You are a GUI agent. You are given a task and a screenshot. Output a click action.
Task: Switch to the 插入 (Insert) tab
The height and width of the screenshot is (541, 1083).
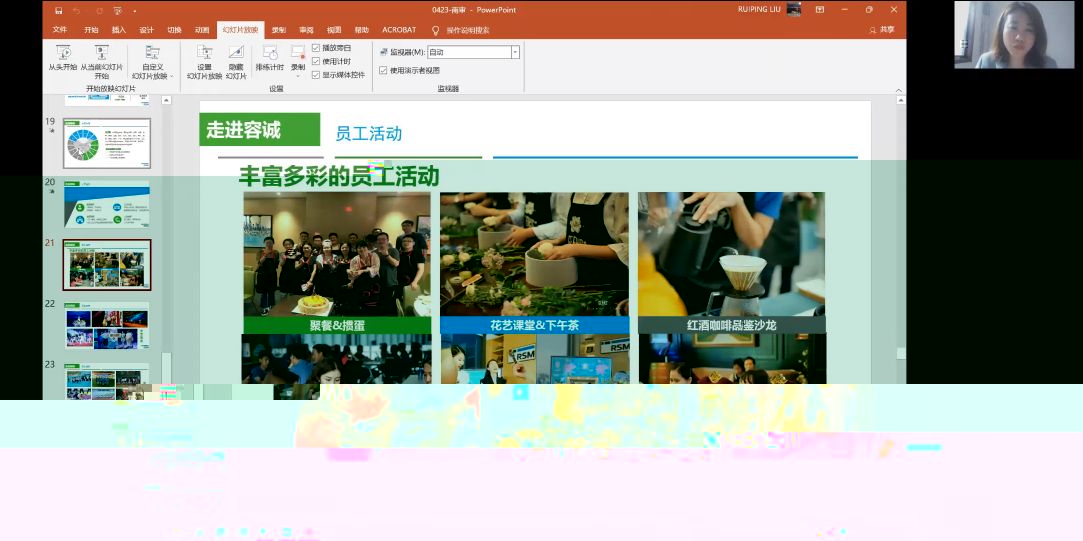pos(119,30)
